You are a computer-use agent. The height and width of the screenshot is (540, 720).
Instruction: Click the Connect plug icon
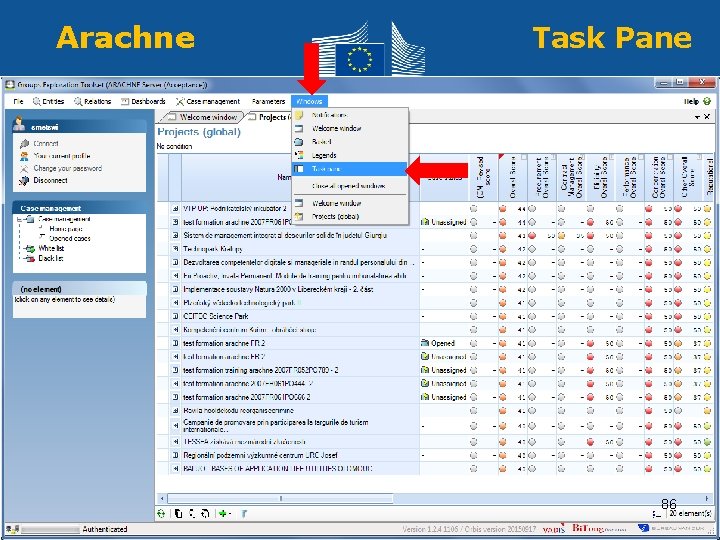click(x=24, y=144)
